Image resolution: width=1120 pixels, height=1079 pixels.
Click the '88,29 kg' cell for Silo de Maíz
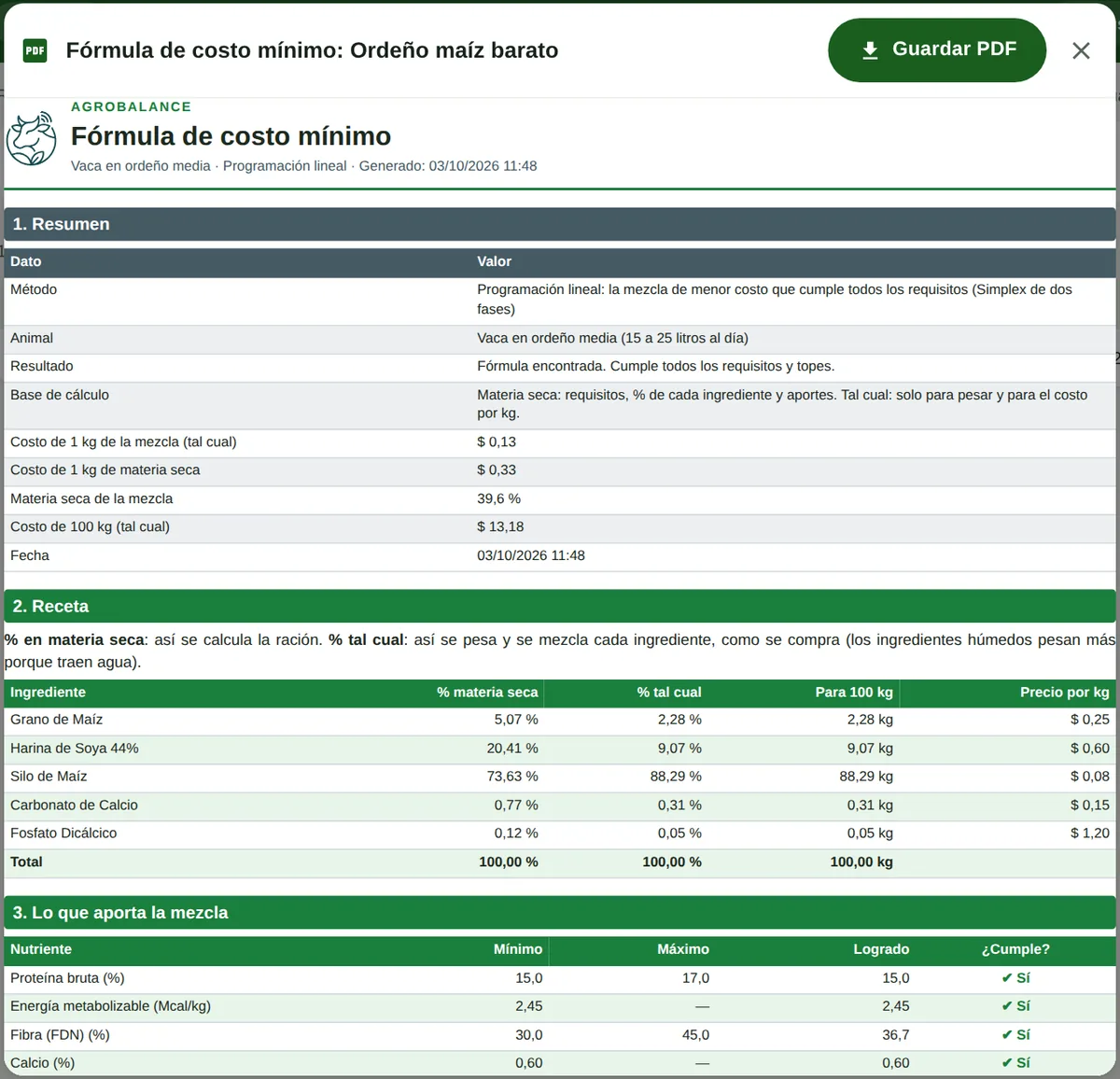point(866,776)
